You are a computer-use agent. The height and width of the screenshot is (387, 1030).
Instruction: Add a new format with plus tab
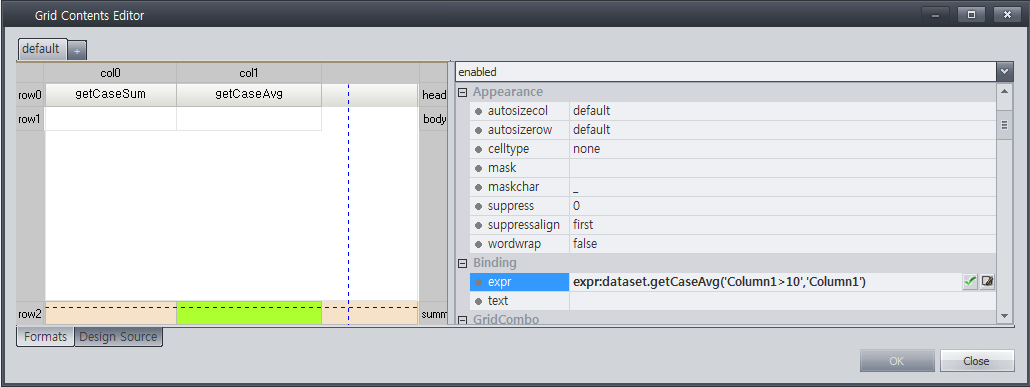[x=77, y=50]
